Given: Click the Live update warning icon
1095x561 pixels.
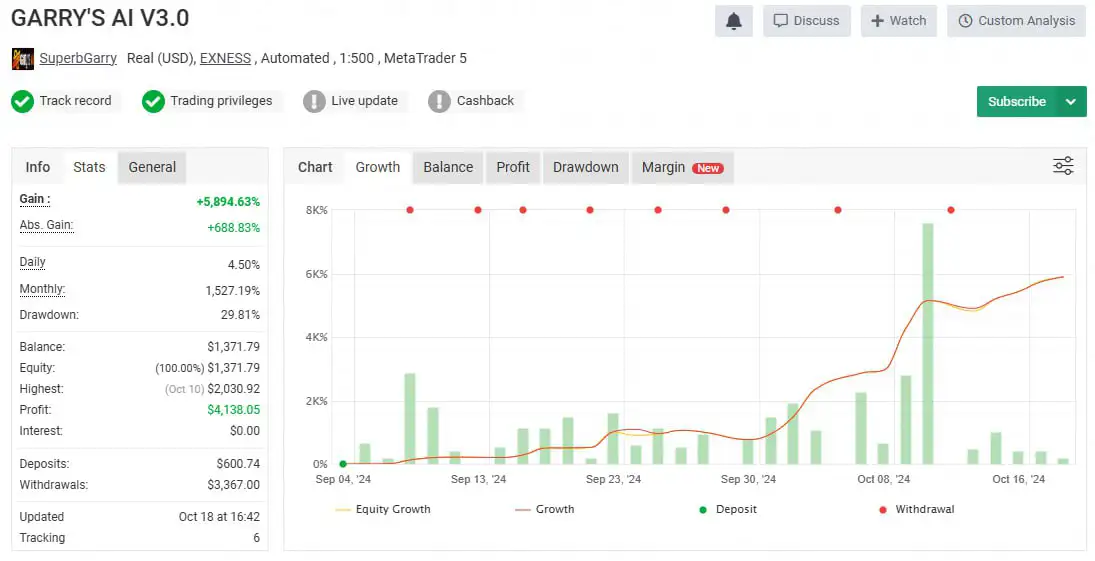Looking at the screenshot, I should coord(314,101).
